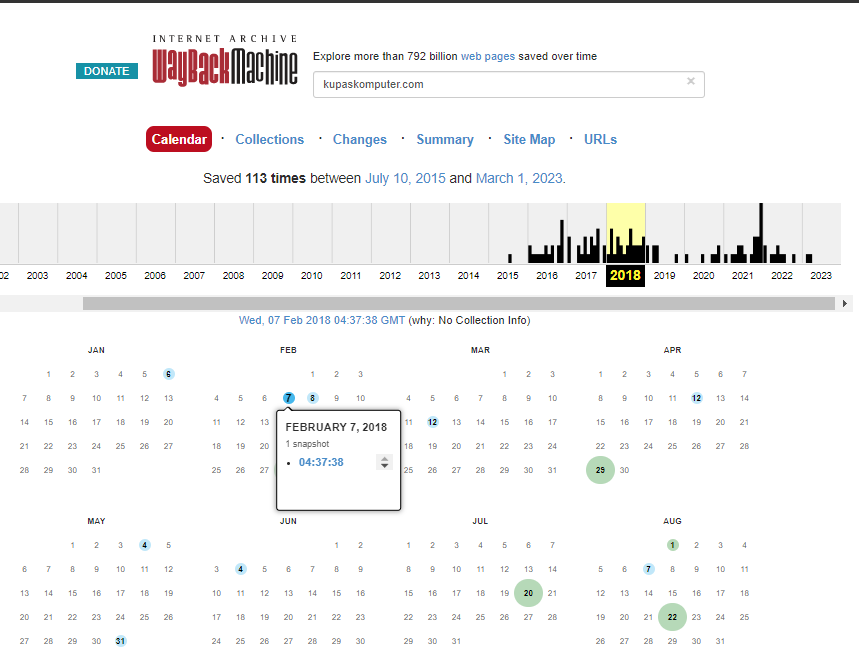This screenshot has height=650, width=859.
Task: Select year 2016 in the timeline
Action: tap(547, 276)
